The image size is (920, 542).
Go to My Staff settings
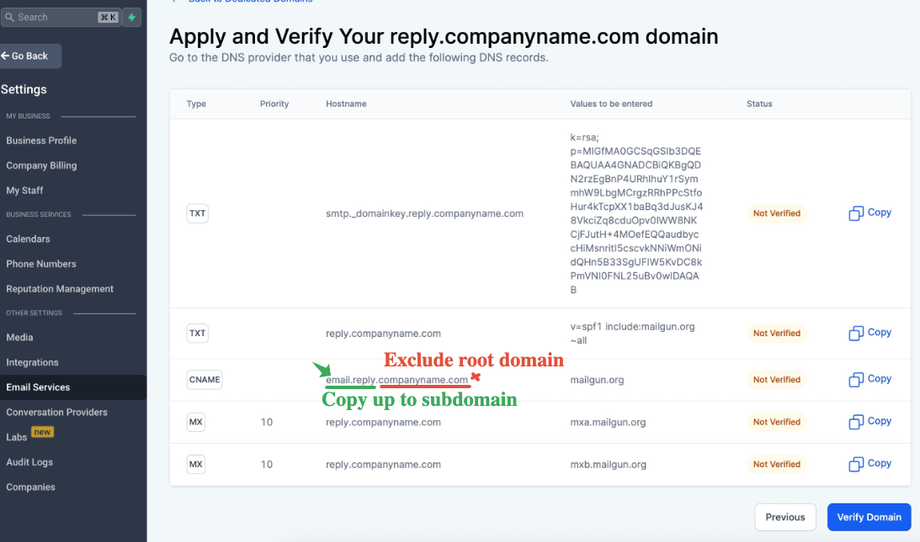click(x=25, y=190)
